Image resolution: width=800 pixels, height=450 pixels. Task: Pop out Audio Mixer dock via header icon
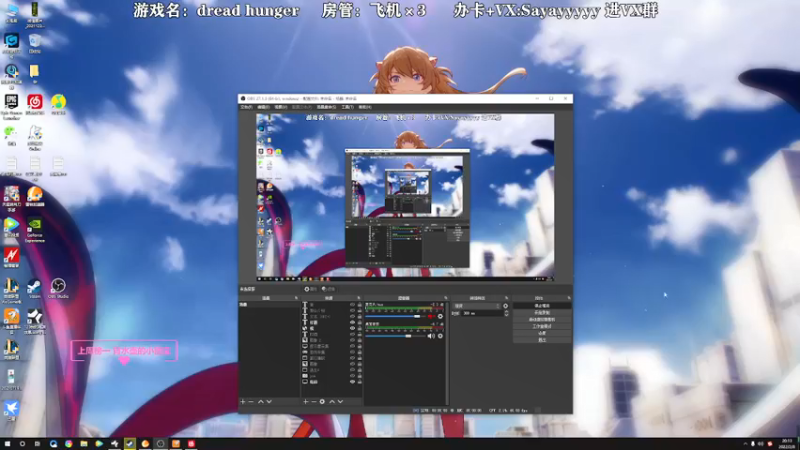click(x=445, y=298)
